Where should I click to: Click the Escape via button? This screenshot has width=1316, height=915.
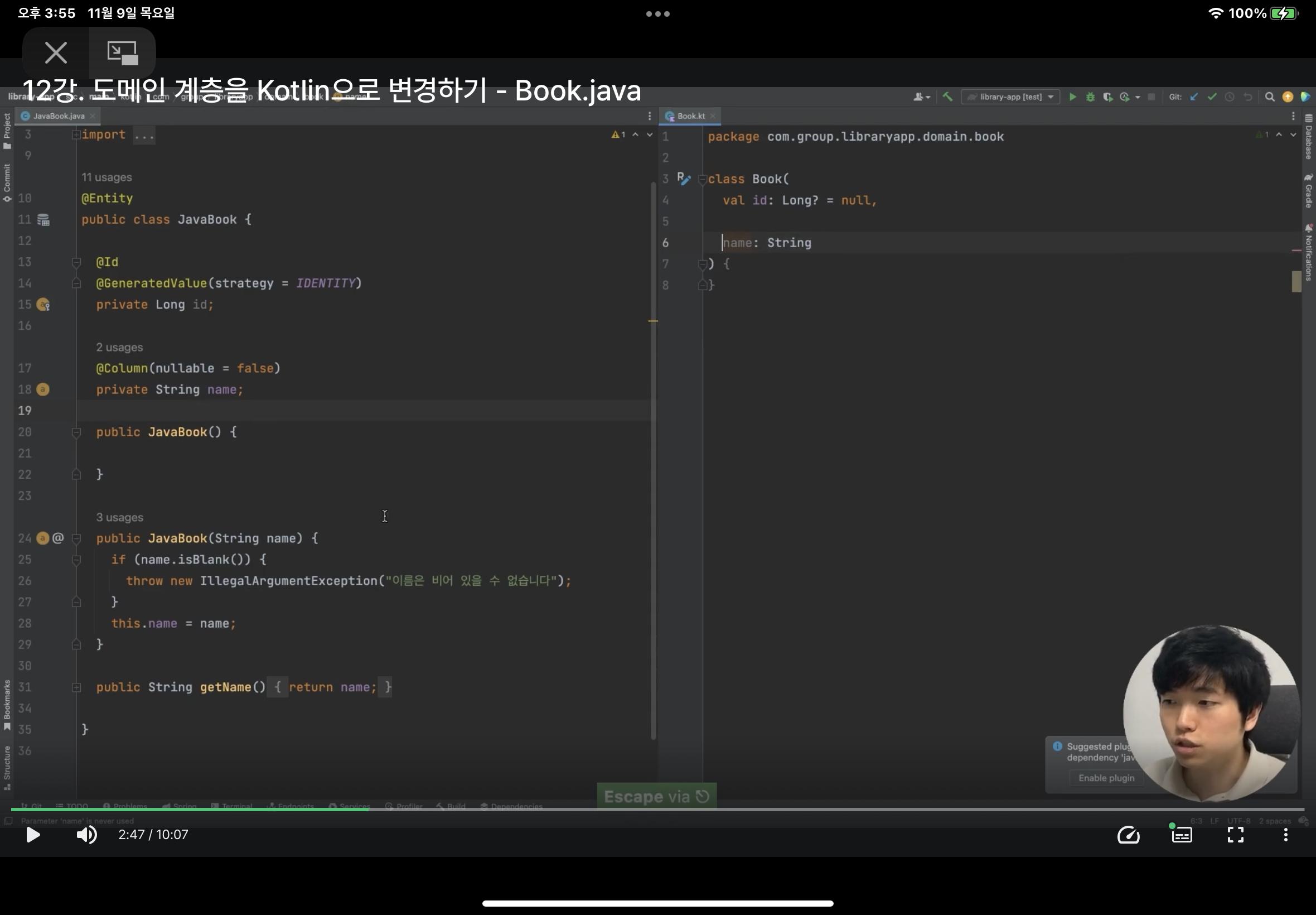(656, 796)
